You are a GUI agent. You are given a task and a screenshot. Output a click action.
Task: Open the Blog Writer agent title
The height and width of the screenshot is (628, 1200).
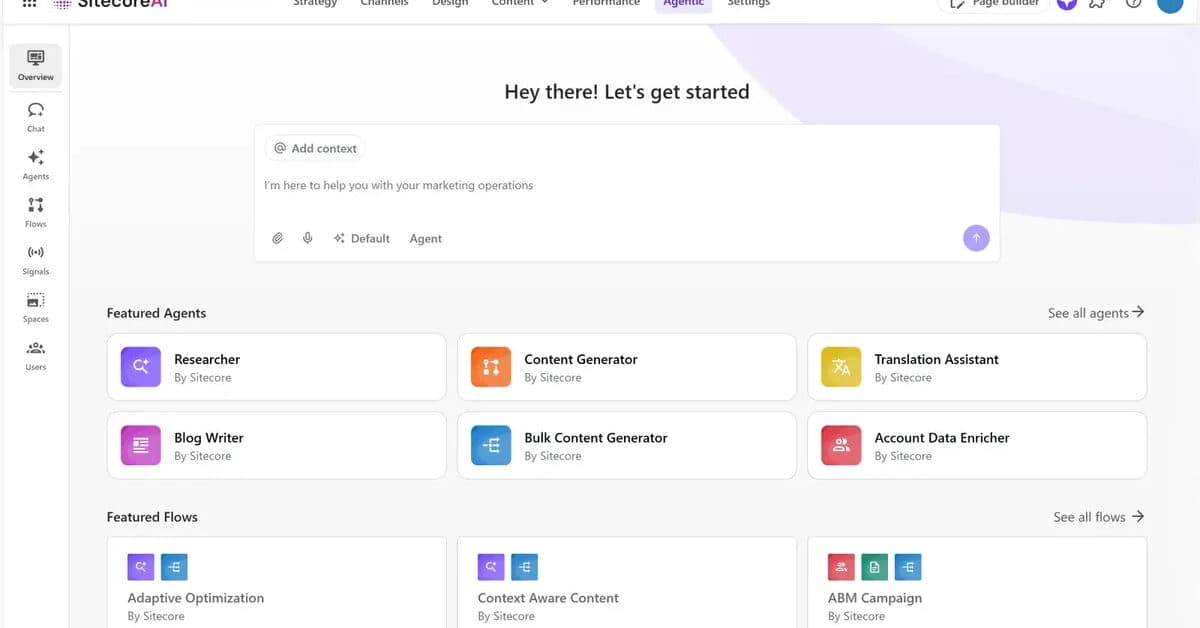point(209,437)
